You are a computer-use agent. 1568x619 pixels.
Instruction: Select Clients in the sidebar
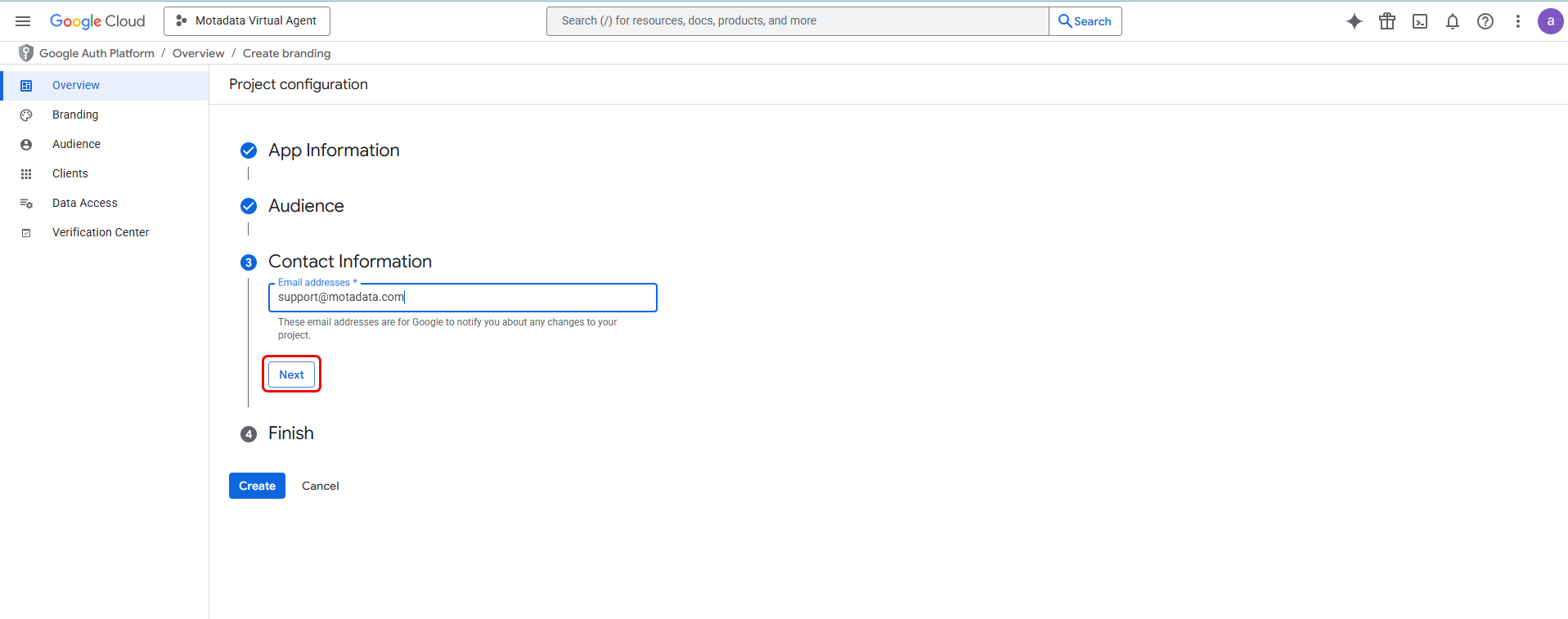click(x=105, y=173)
